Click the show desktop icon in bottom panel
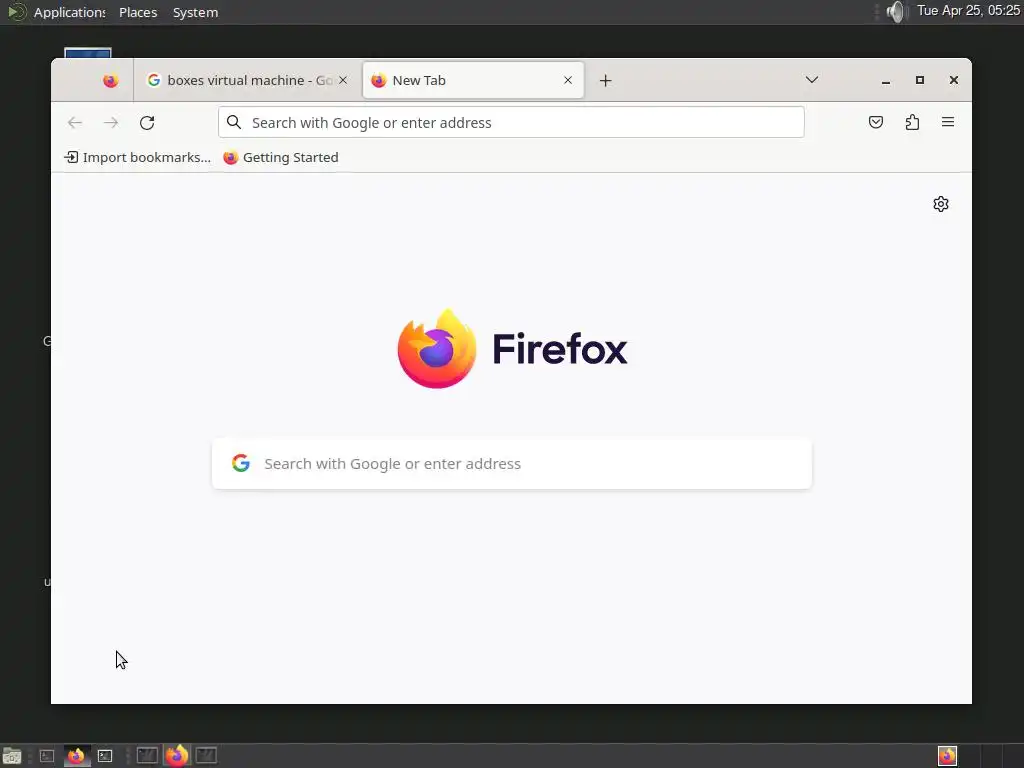Image resolution: width=1024 pixels, height=768 pixels. (12, 756)
